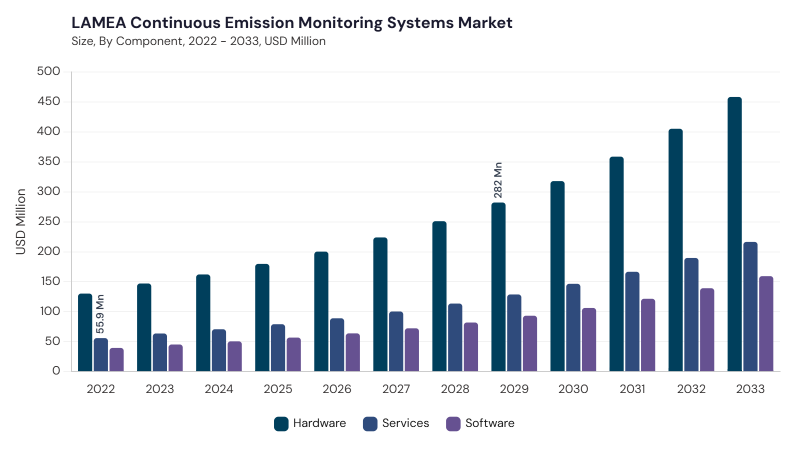Click the Hardware legend color swatch
The image size is (800, 450).
(281, 423)
